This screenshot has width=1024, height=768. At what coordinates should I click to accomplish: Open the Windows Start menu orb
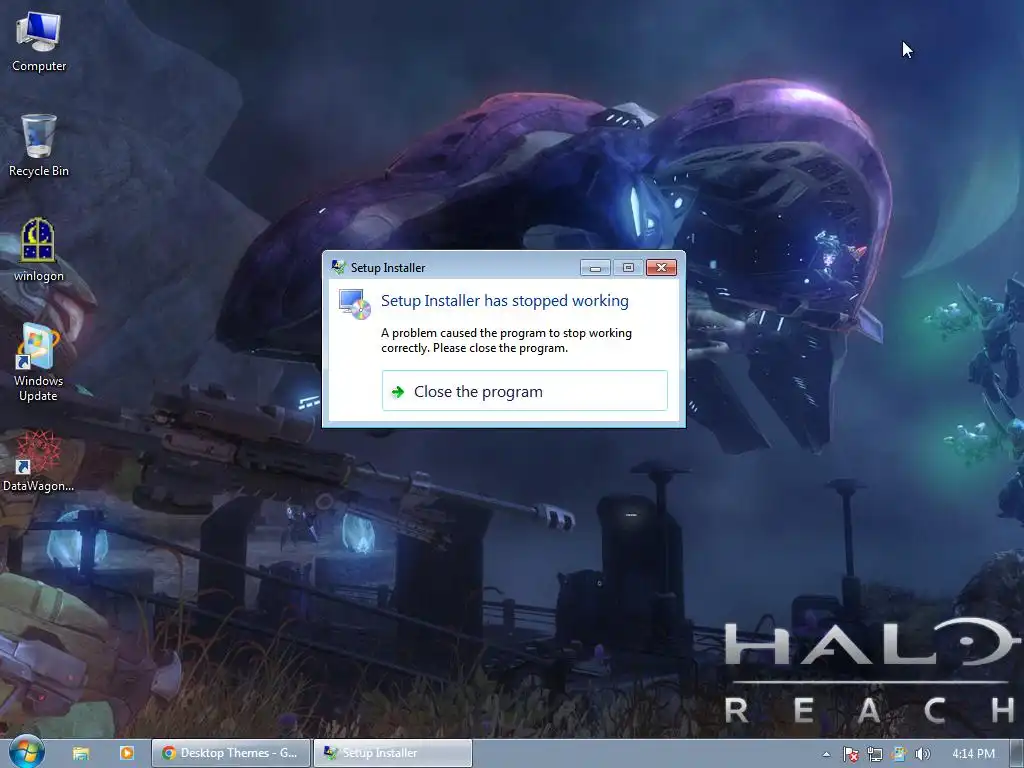26,752
